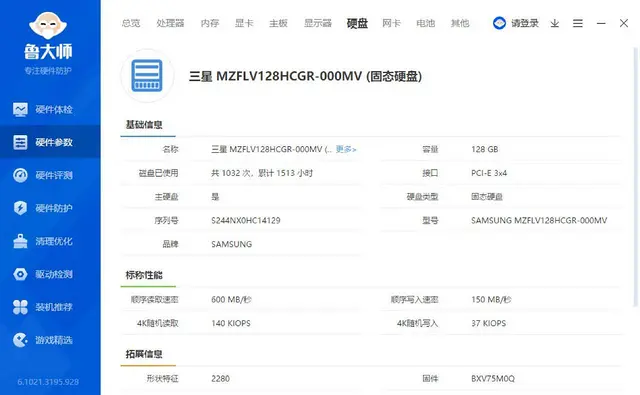
Task: Click 更多> link next to name
Action: [x=346, y=149]
